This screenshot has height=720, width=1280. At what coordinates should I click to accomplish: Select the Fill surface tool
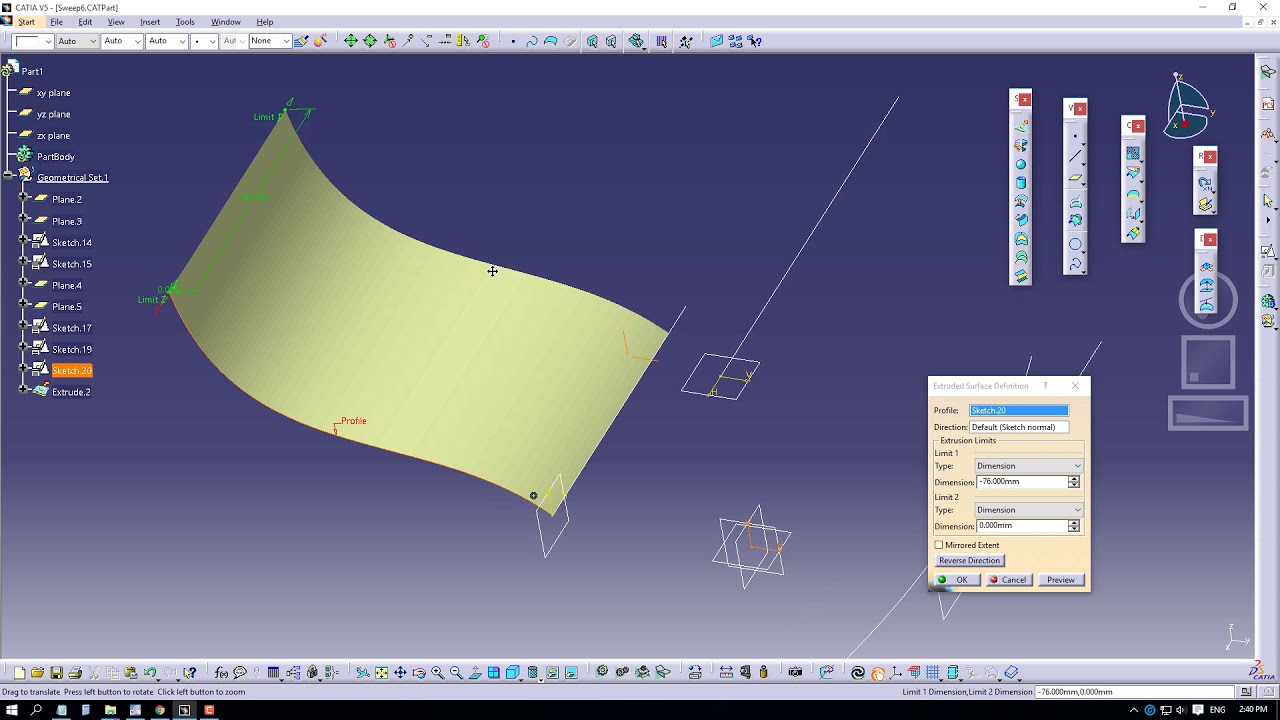[1021, 239]
